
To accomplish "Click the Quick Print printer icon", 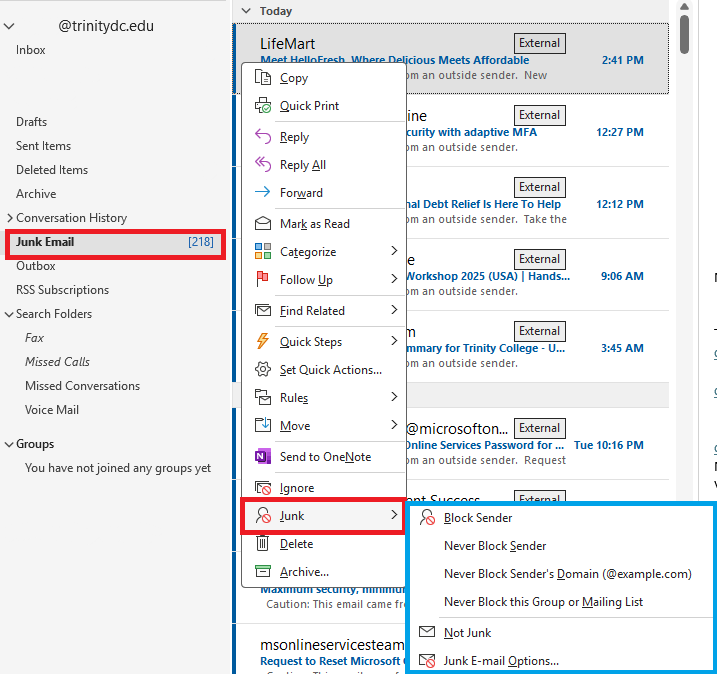I will (x=263, y=106).
